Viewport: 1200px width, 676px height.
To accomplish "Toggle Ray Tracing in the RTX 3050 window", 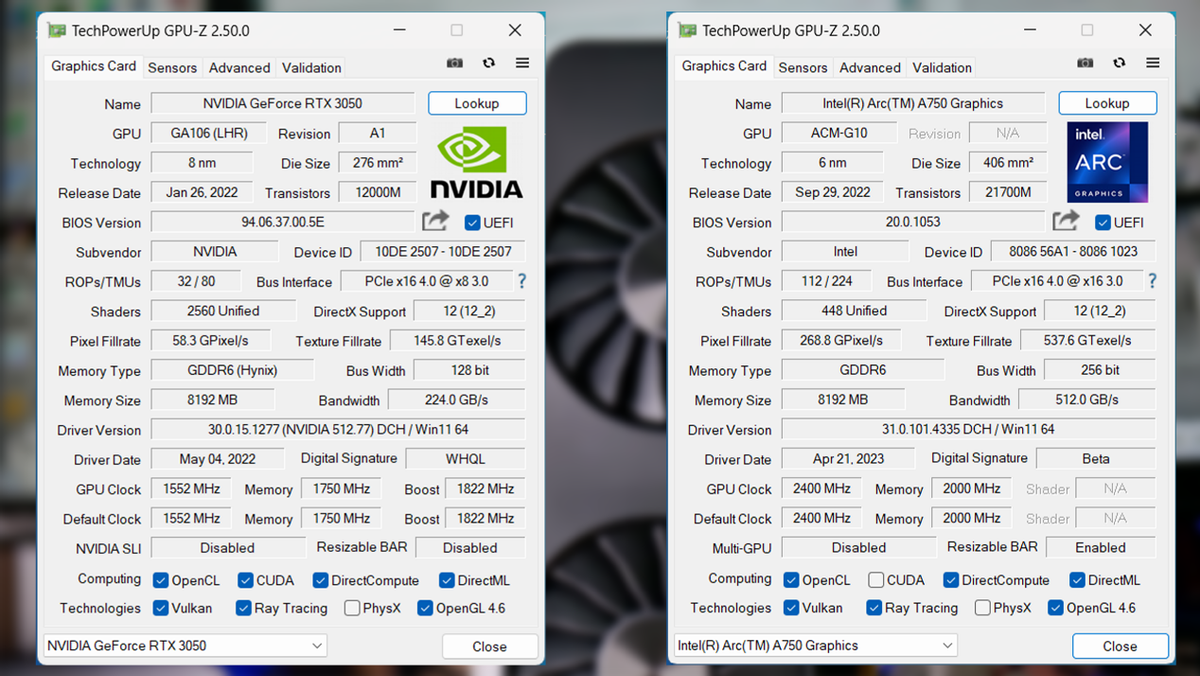I will [243, 608].
